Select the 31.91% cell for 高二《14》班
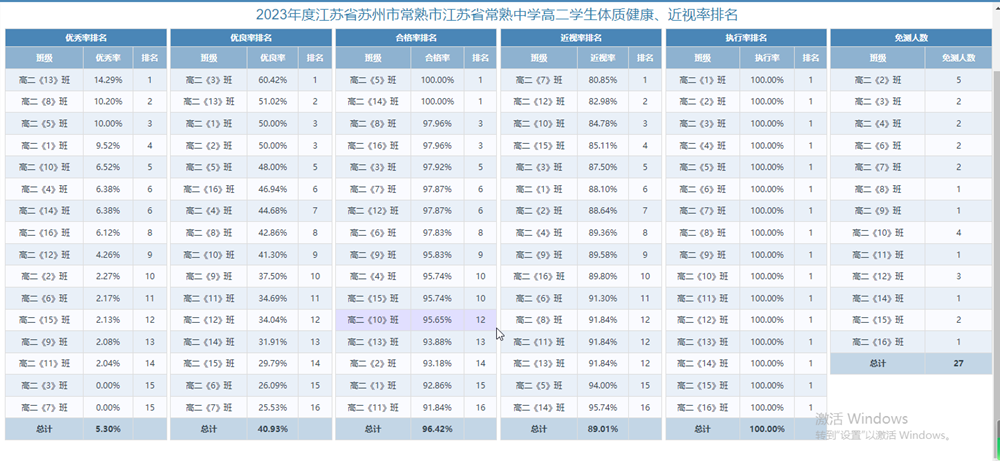The height and width of the screenshot is (461, 1000). [272, 342]
